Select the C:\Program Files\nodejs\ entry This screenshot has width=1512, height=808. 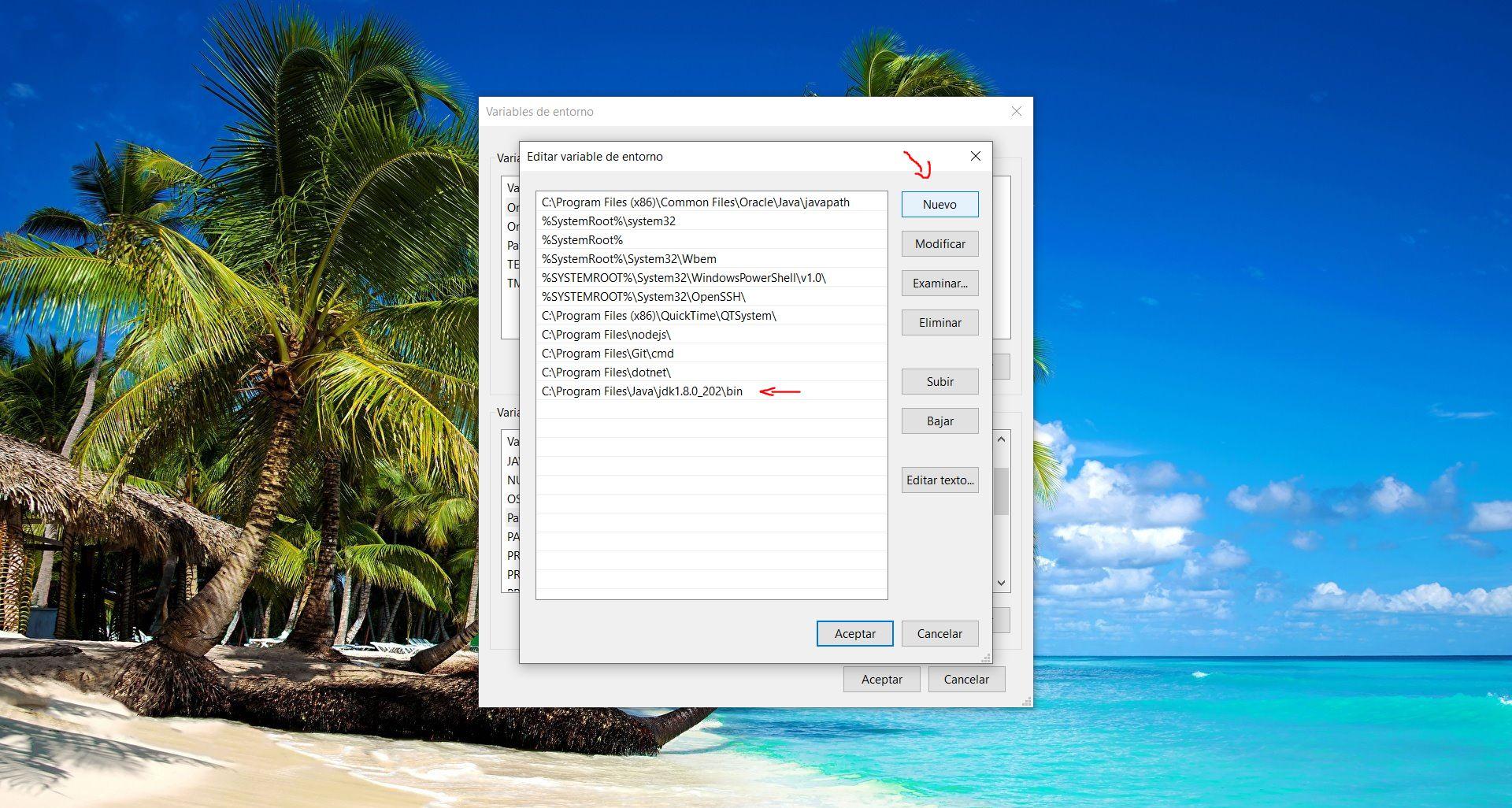coord(711,334)
